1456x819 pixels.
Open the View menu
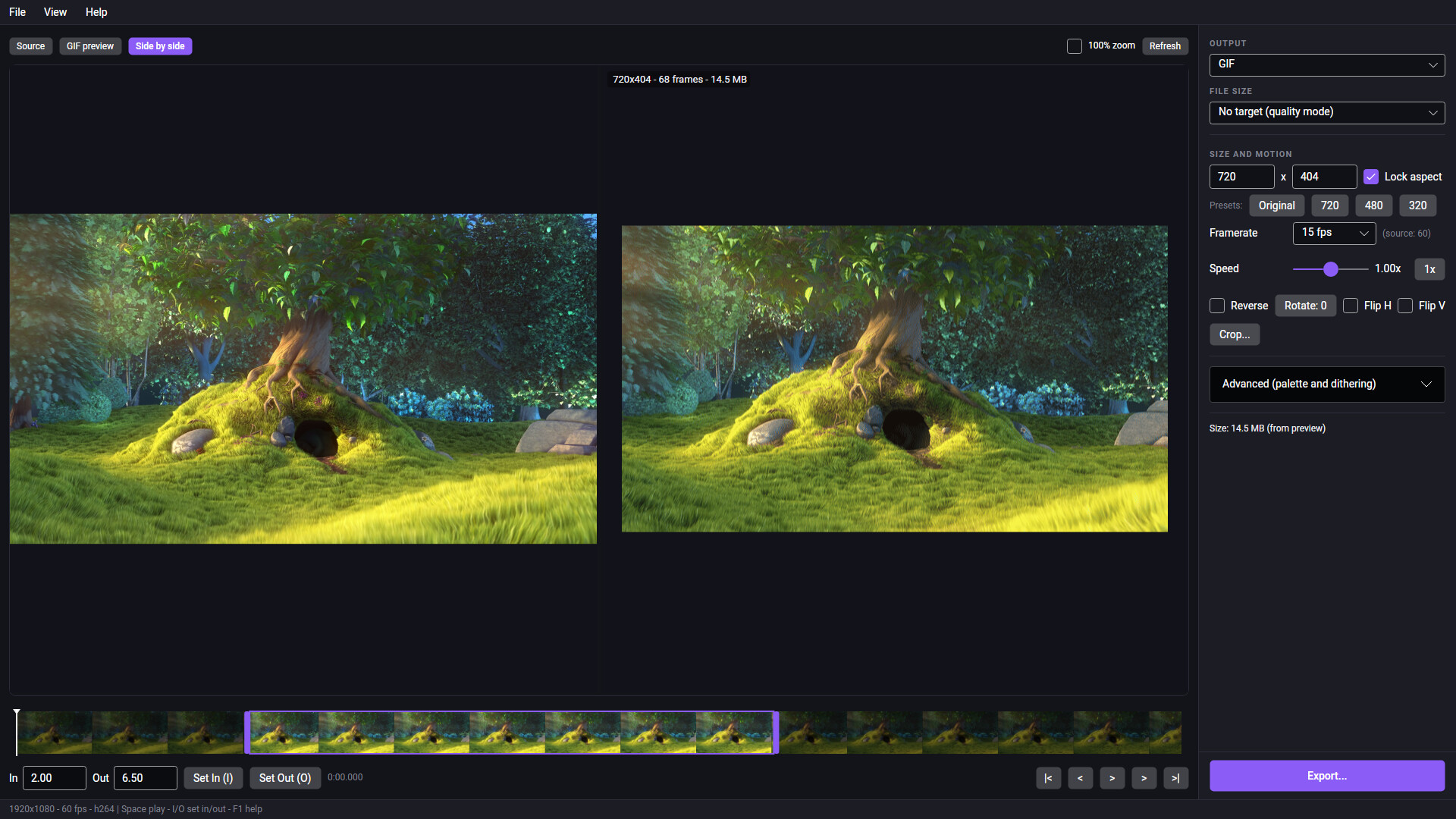click(x=55, y=12)
